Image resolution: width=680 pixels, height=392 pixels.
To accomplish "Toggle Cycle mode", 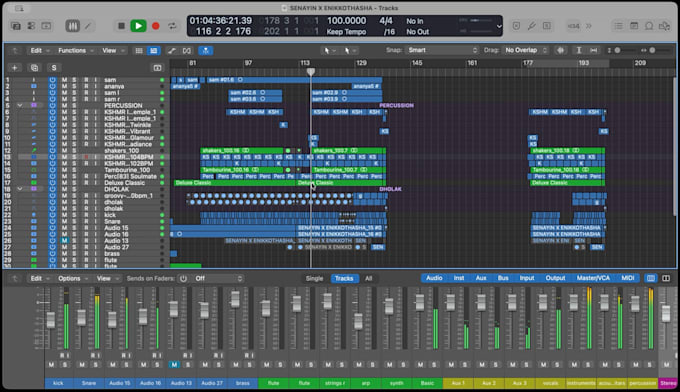I will pos(172,26).
